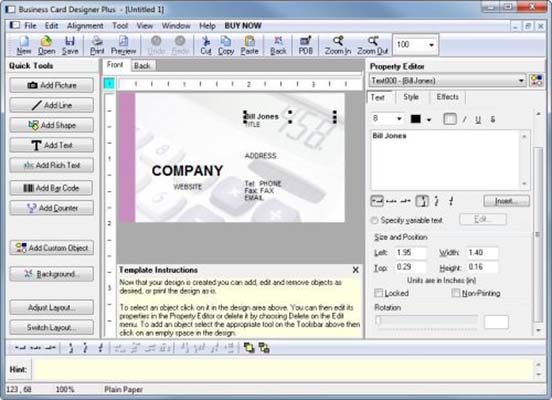Click Add Custom Object button
552x400 pixels.
pyautogui.click(x=52, y=248)
